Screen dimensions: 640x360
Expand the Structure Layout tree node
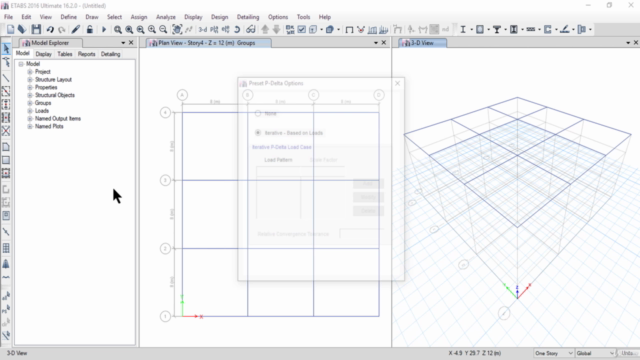(x=30, y=80)
